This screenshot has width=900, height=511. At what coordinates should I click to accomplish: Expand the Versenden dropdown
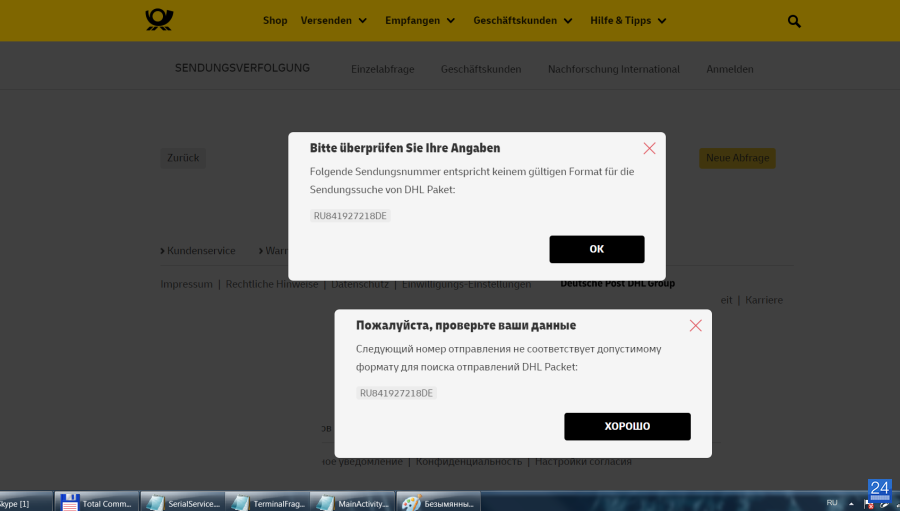333,21
